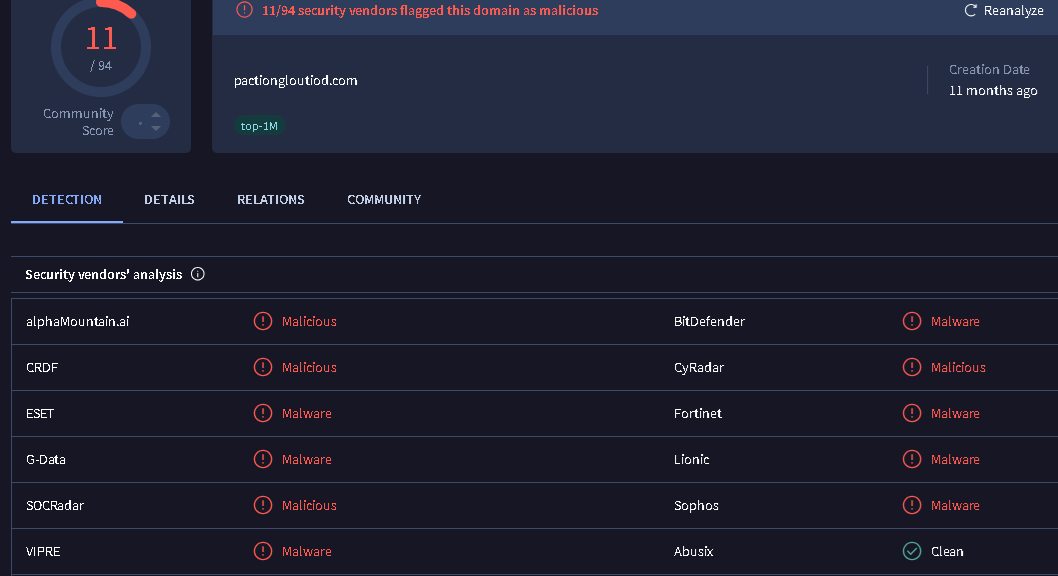Downvote the Community Score
This screenshot has width=1058, height=576.
coord(157,127)
